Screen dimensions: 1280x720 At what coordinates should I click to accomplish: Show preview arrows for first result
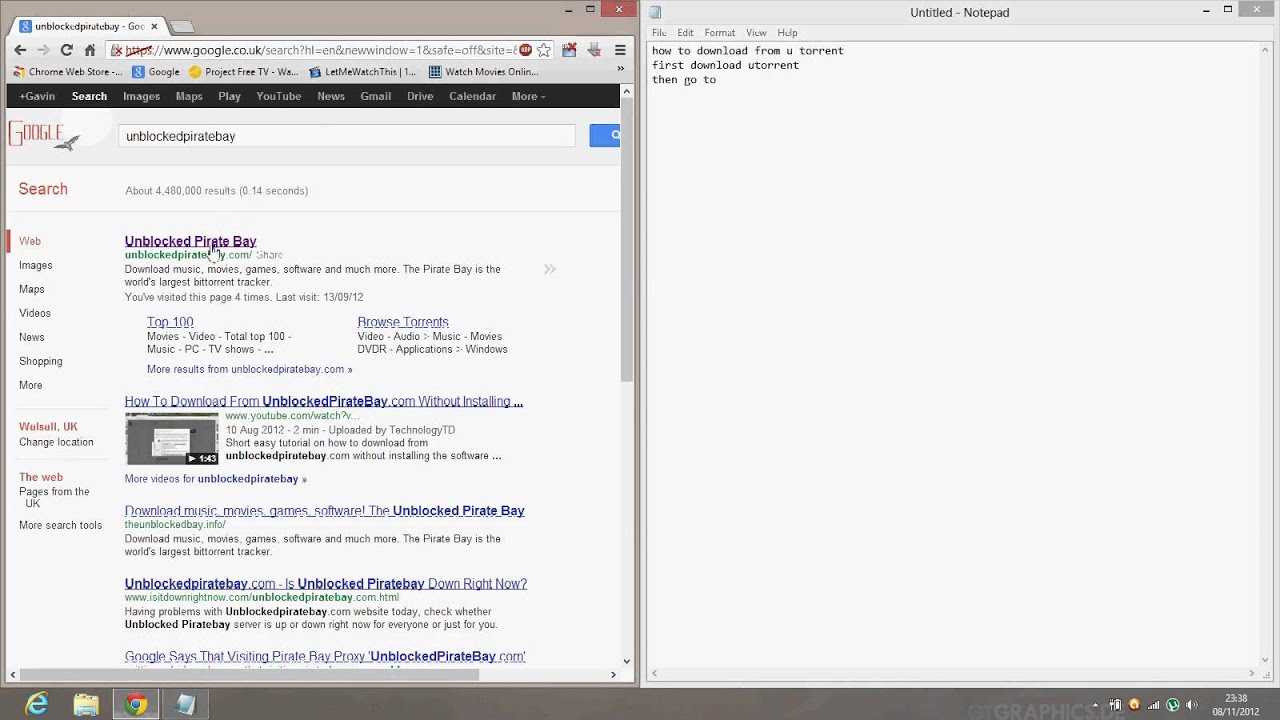point(549,269)
